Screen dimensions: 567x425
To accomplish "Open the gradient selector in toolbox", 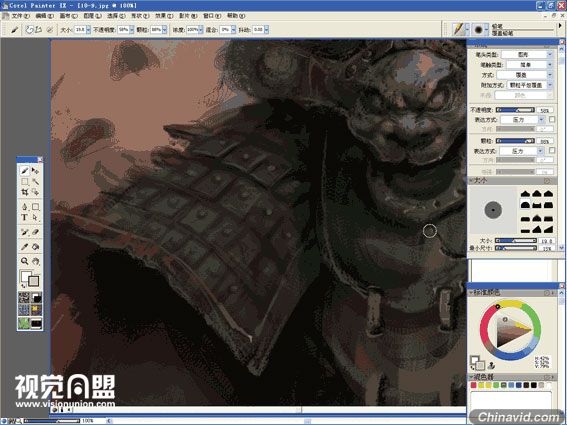I will click(x=36, y=298).
